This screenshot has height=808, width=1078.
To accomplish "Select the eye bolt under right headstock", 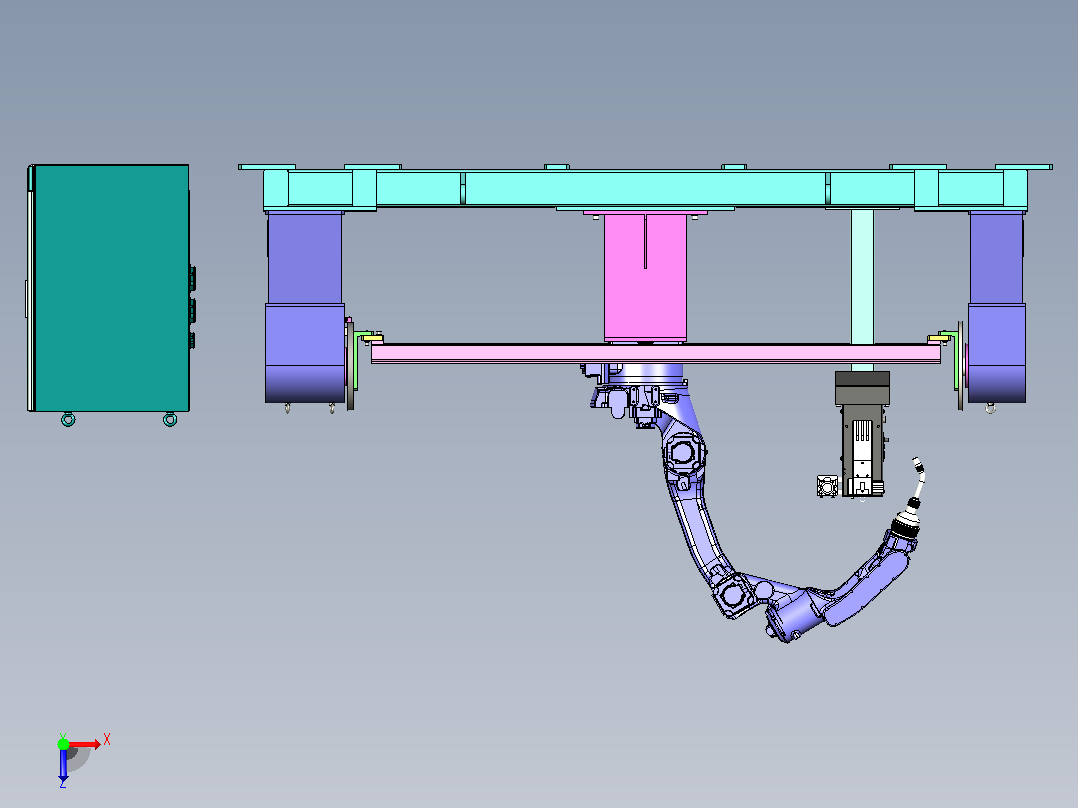I will [990, 408].
